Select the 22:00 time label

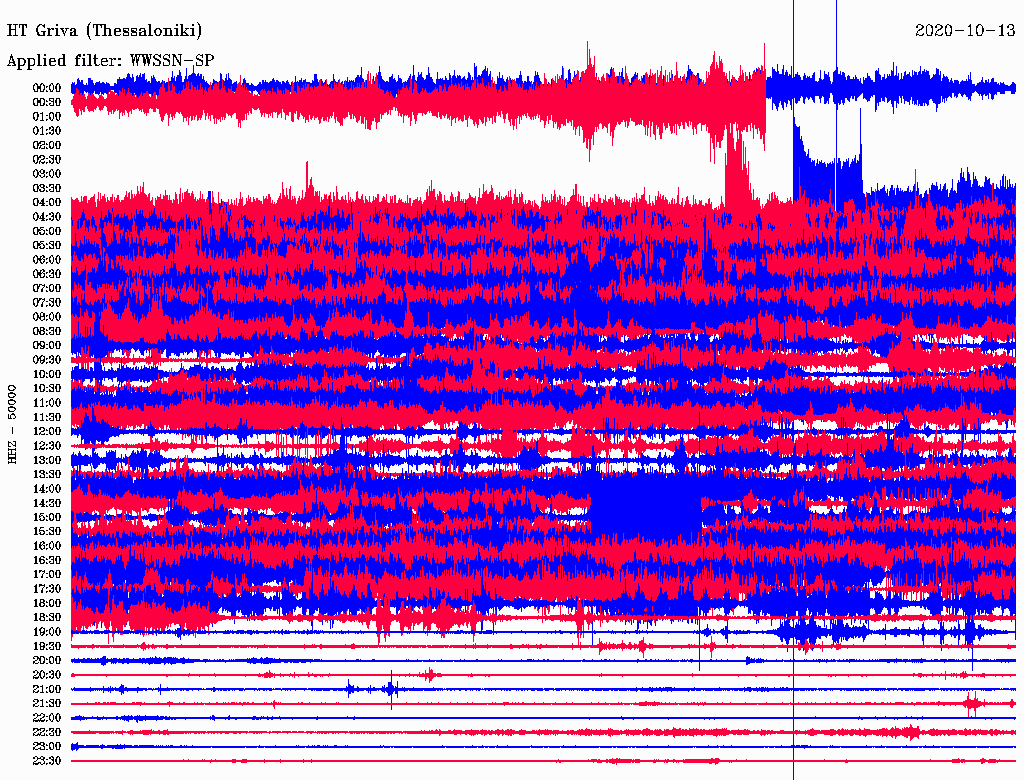coord(47,718)
